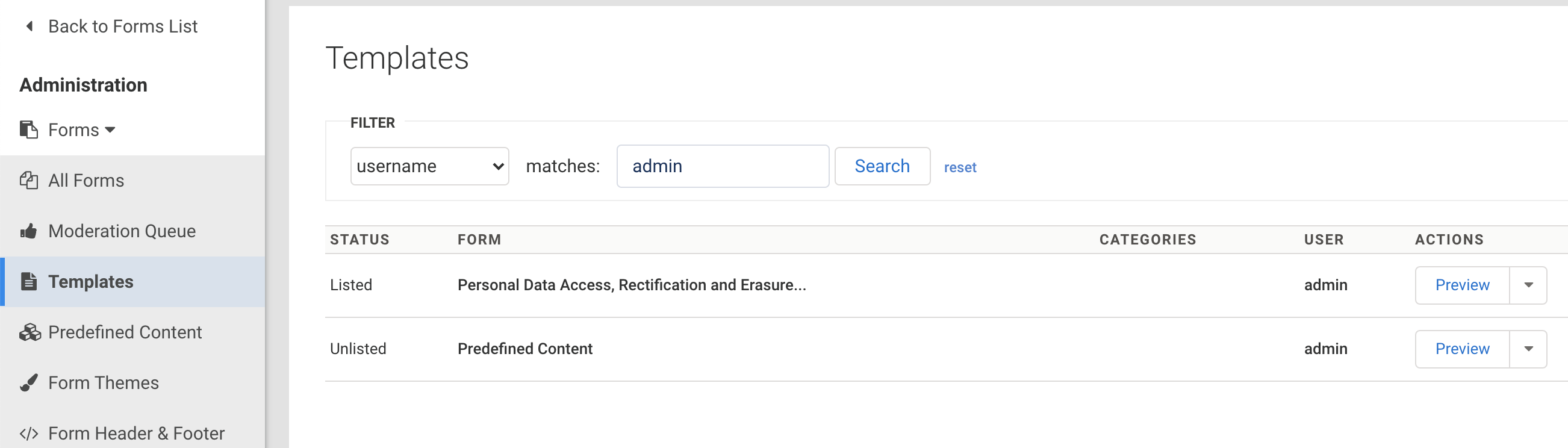The width and height of the screenshot is (1568, 448).
Task: Click the Form Header & Footer code icon
Action: coord(29,434)
